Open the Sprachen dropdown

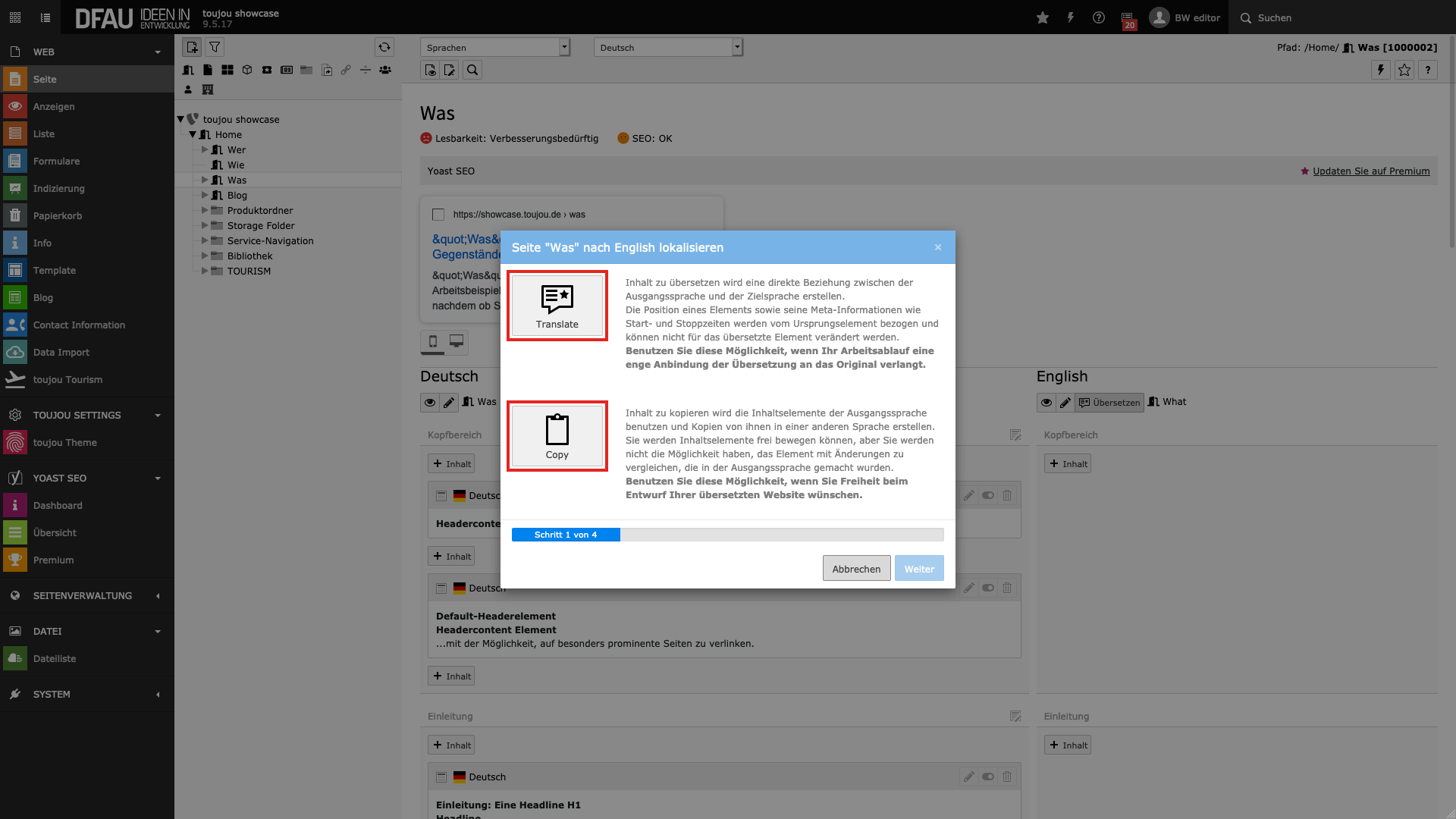pos(494,48)
